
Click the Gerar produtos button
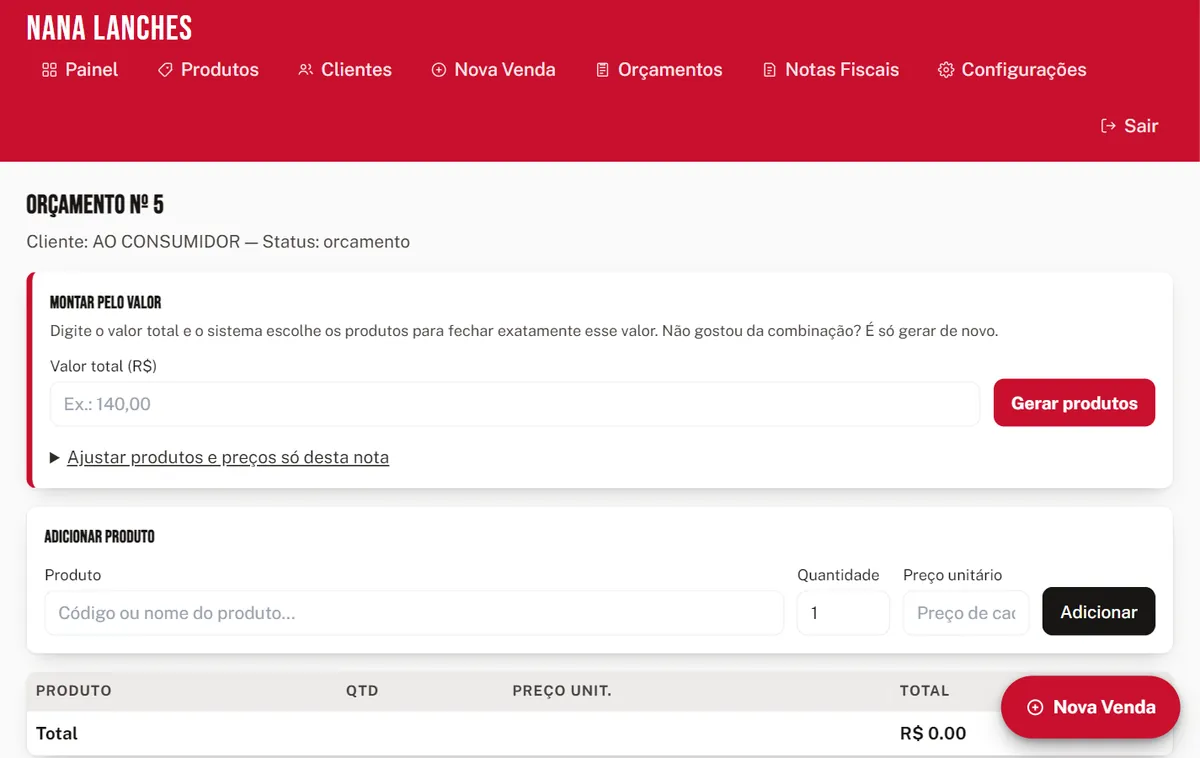pos(1074,403)
